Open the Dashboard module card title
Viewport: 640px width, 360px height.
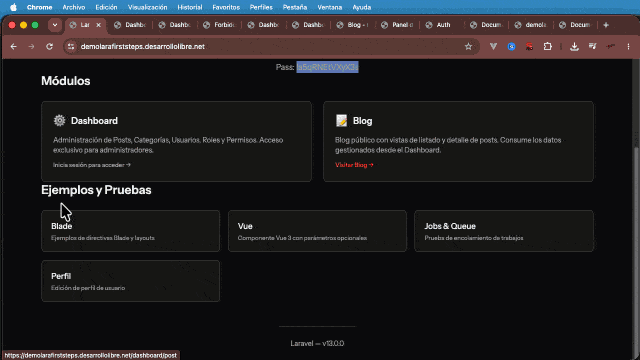coord(94,121)
